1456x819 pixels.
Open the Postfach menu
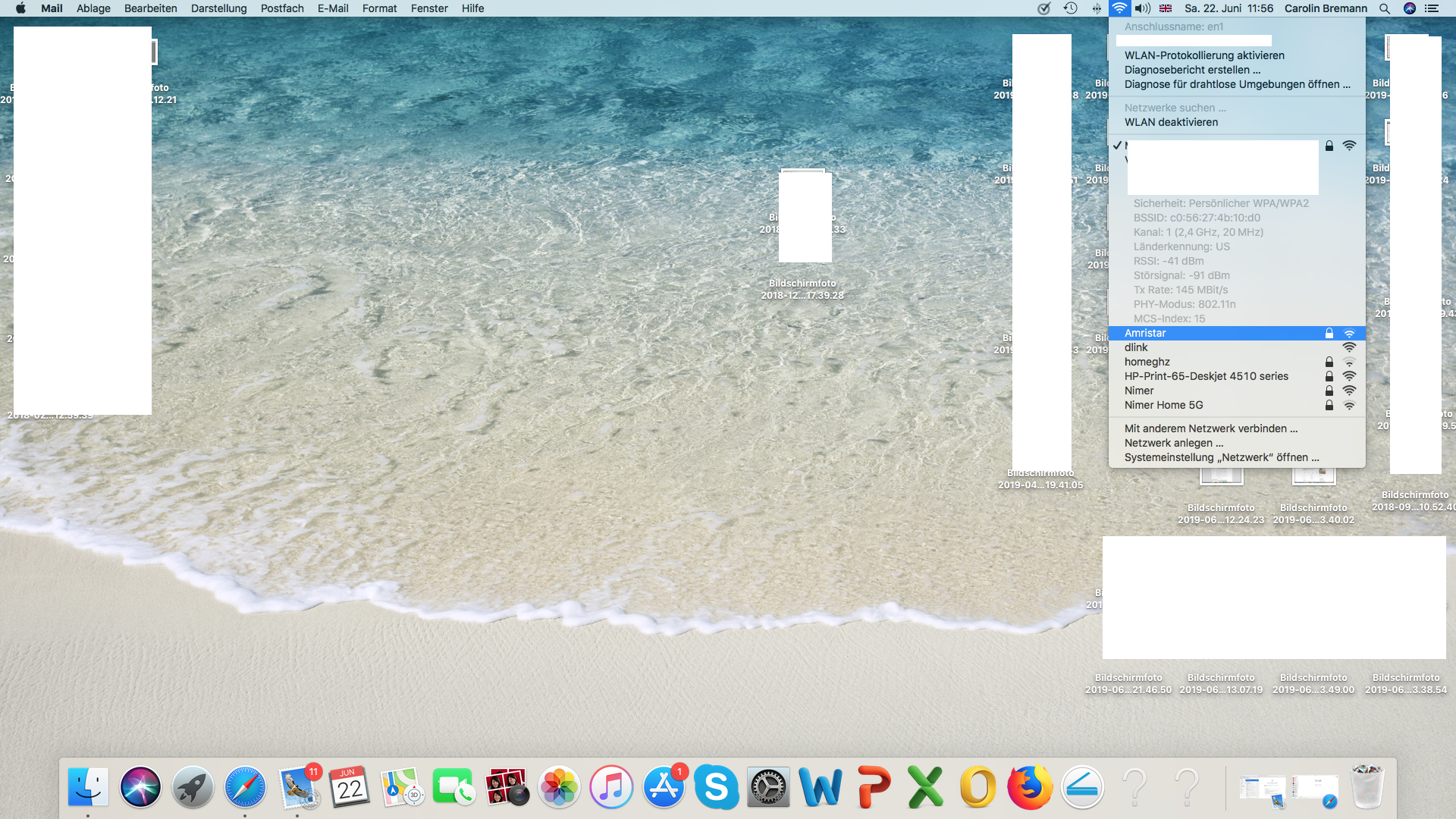tap(282, 8)
